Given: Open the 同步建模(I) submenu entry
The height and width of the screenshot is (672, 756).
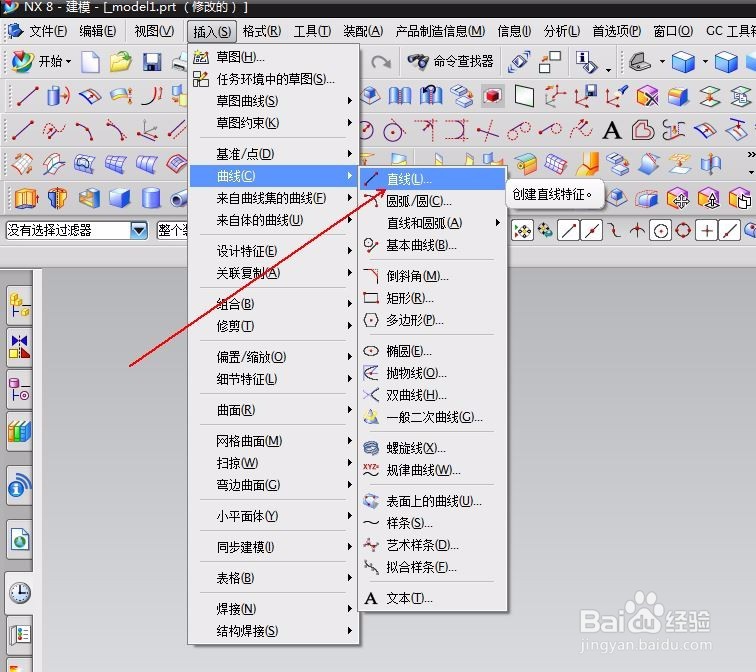Looking at the screenshot, I should pos(274,547).
